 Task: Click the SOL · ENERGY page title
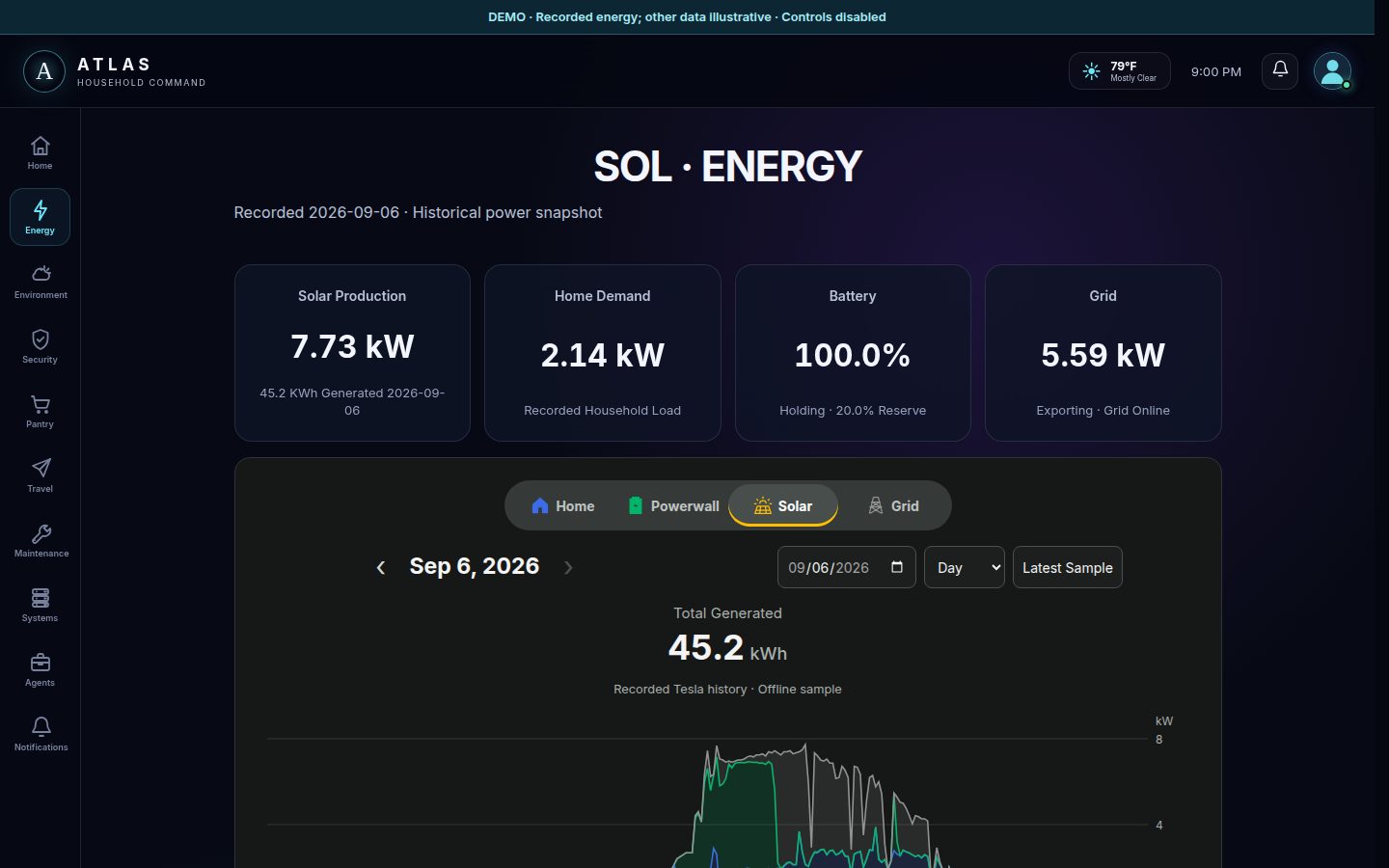728,166
